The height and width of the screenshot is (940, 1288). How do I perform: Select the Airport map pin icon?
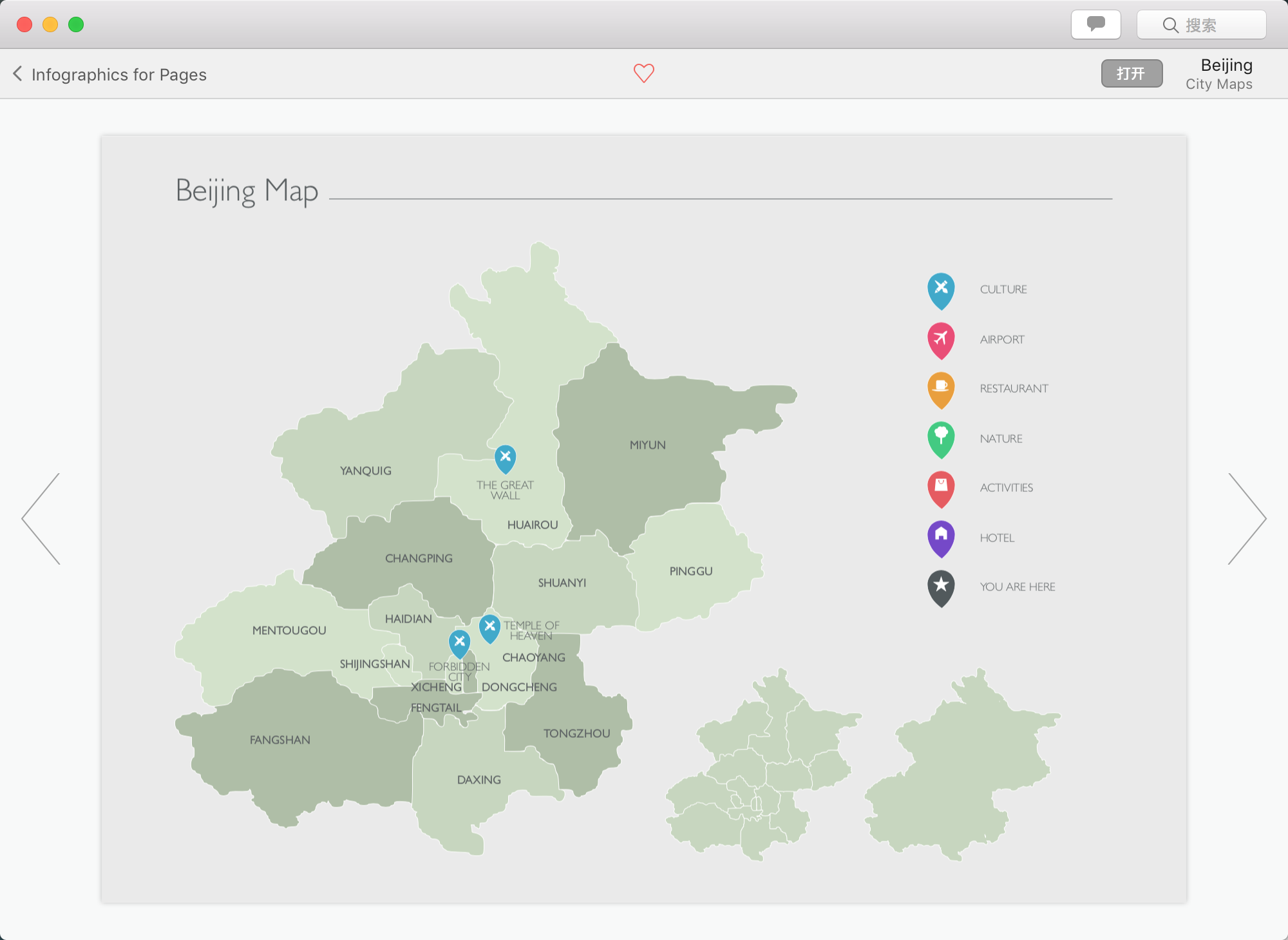[942, 339]
